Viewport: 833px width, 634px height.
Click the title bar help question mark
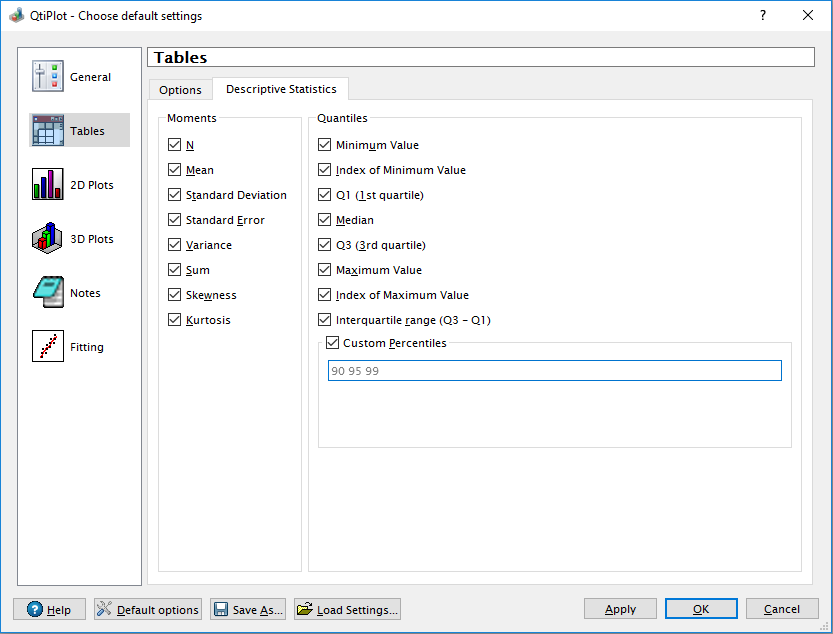coord(763,15)
